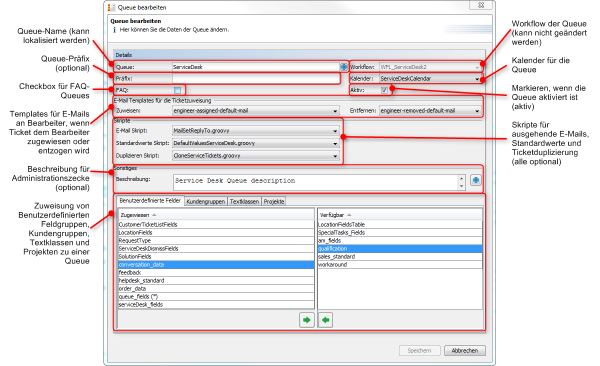Switch to the Kundengruppen tab
This screenshot has height=366, width=600.
(206, 201)
